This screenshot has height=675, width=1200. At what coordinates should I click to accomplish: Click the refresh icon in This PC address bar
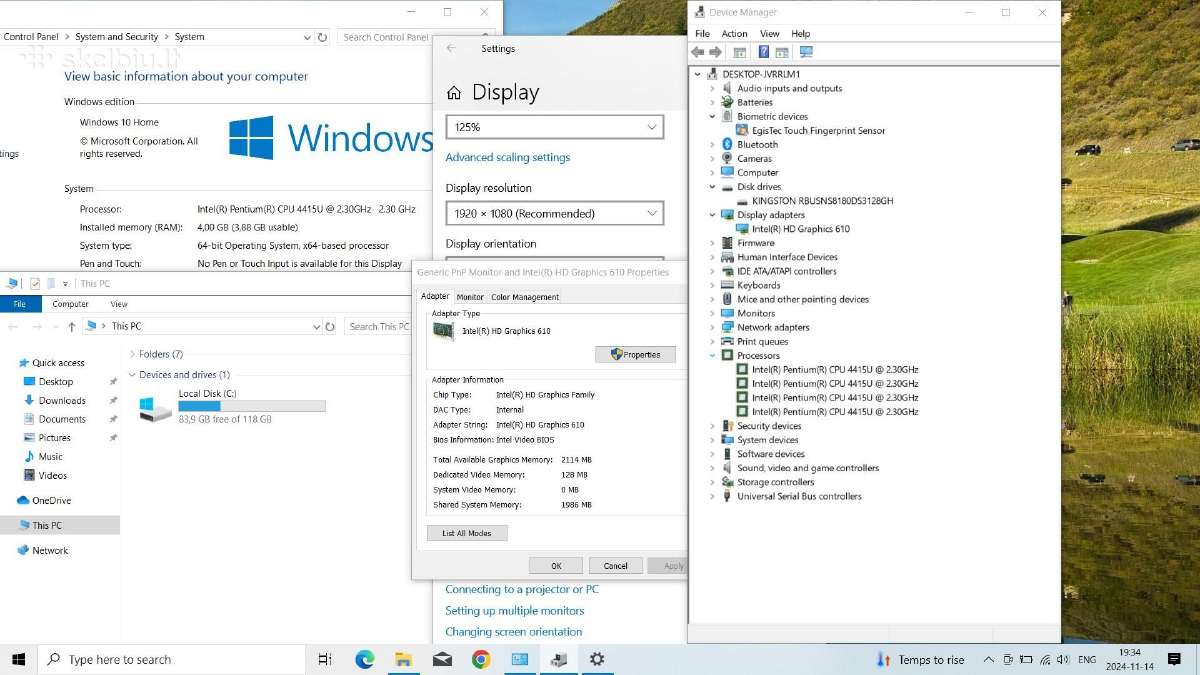[x=330, y=326]
